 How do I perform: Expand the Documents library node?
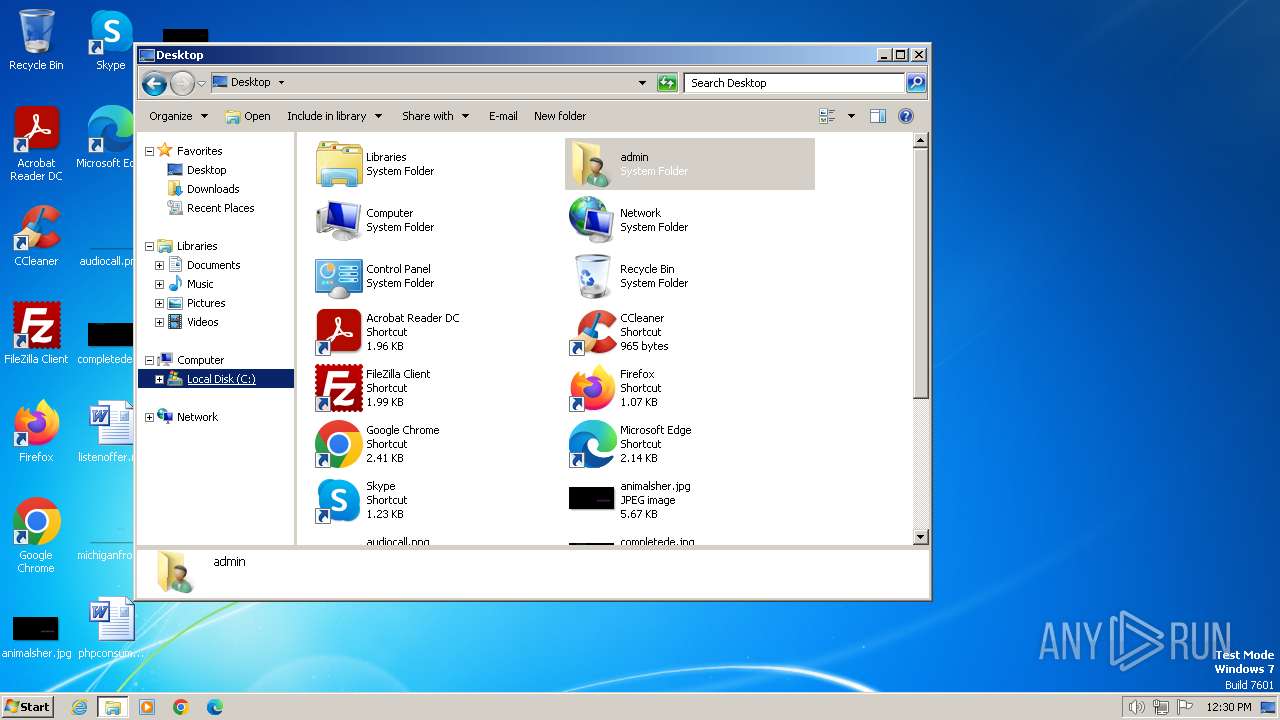coord(159,265)
